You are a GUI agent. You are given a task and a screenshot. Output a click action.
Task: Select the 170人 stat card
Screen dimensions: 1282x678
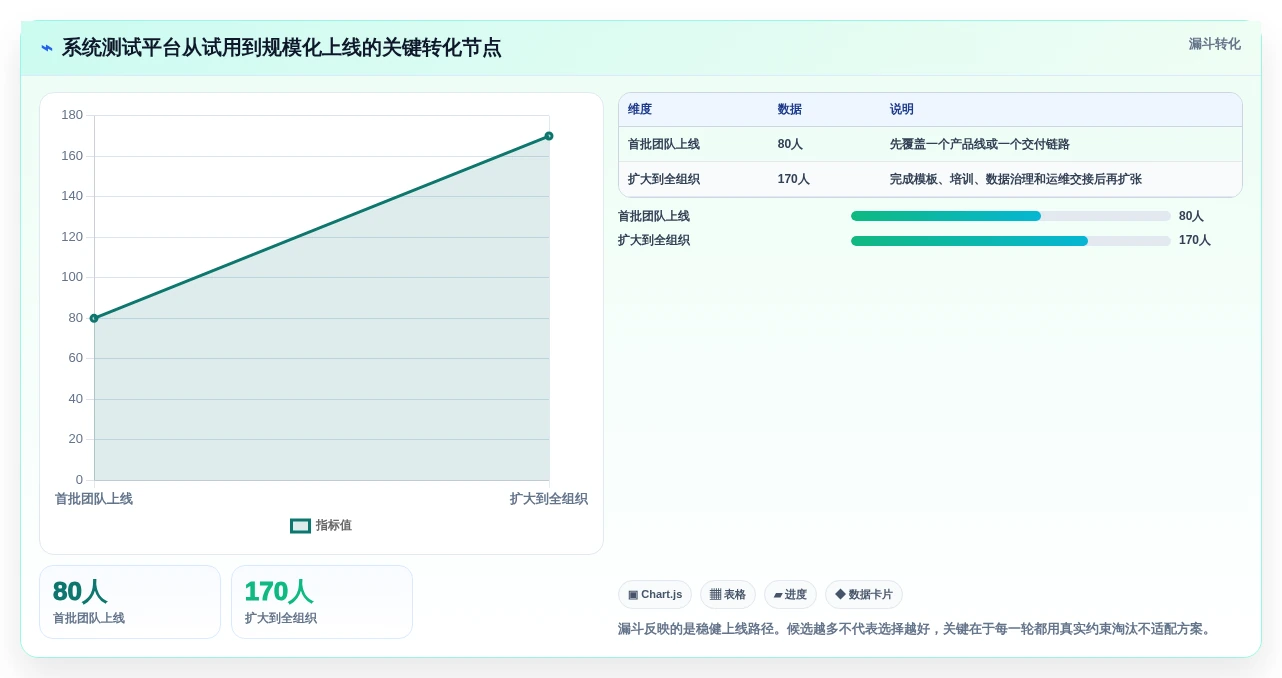(322, 602)
